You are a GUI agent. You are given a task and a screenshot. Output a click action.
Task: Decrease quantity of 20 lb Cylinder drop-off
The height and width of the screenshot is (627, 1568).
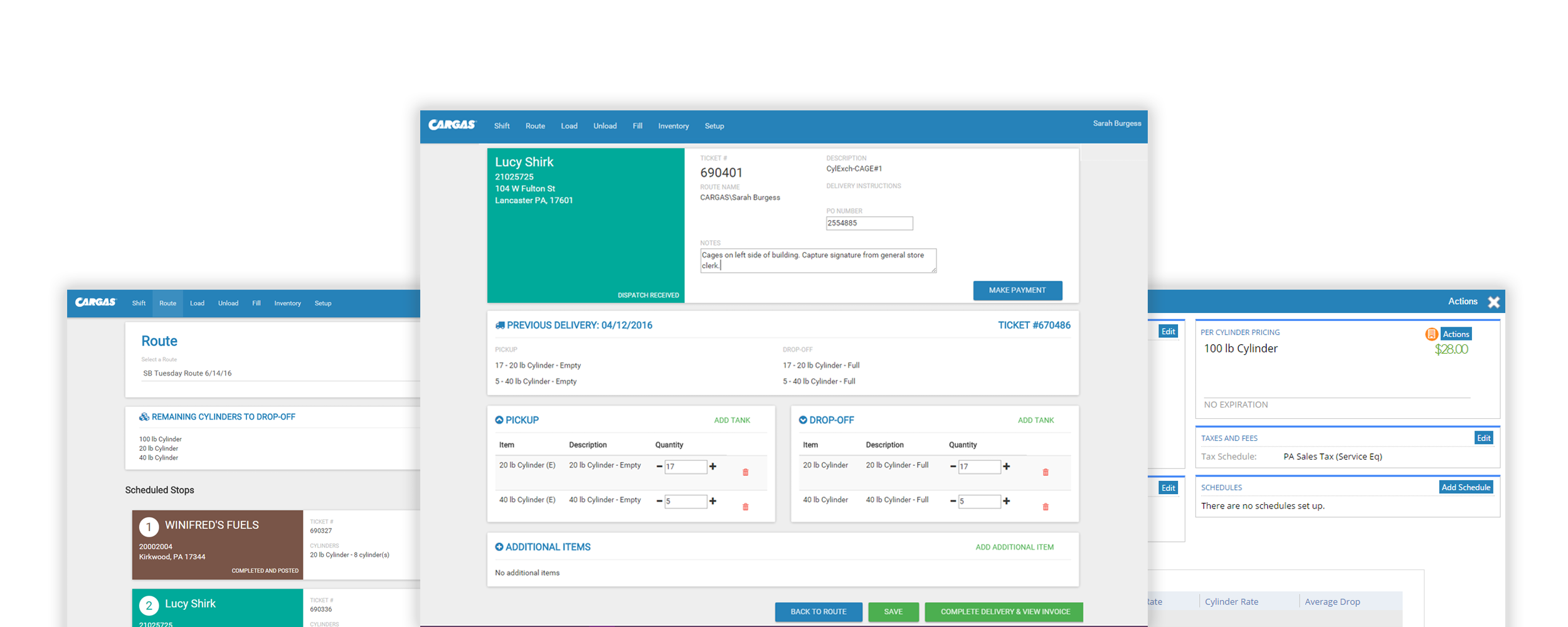tap(953, 466)
